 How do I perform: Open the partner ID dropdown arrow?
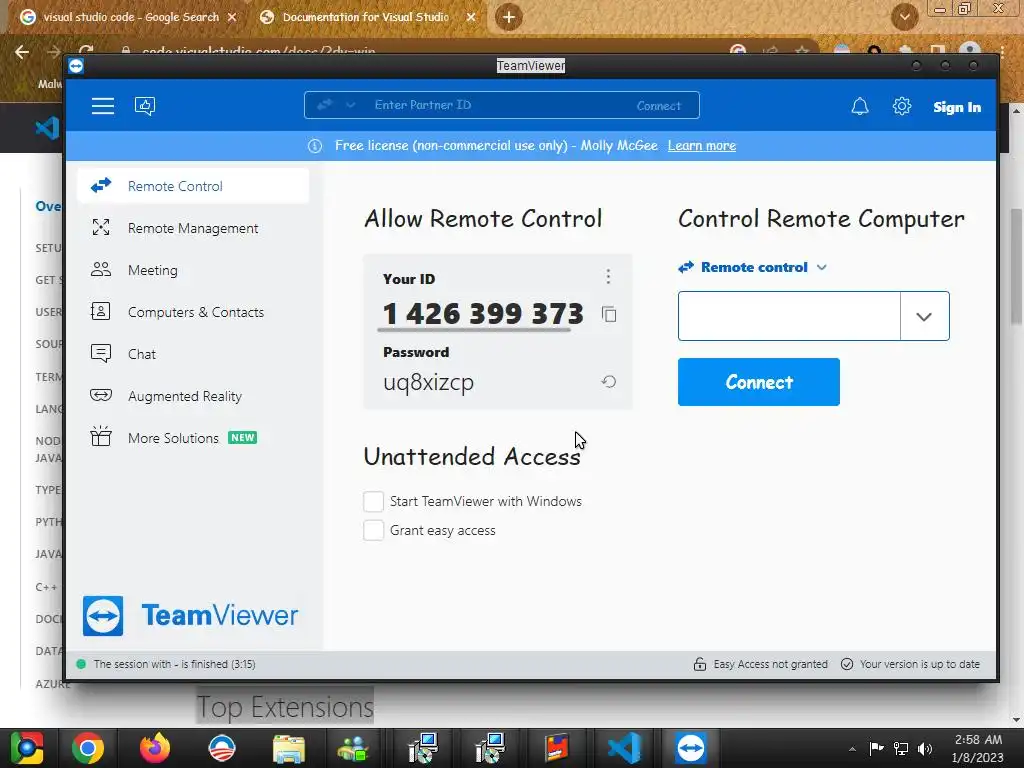click(x=924, y=317)
